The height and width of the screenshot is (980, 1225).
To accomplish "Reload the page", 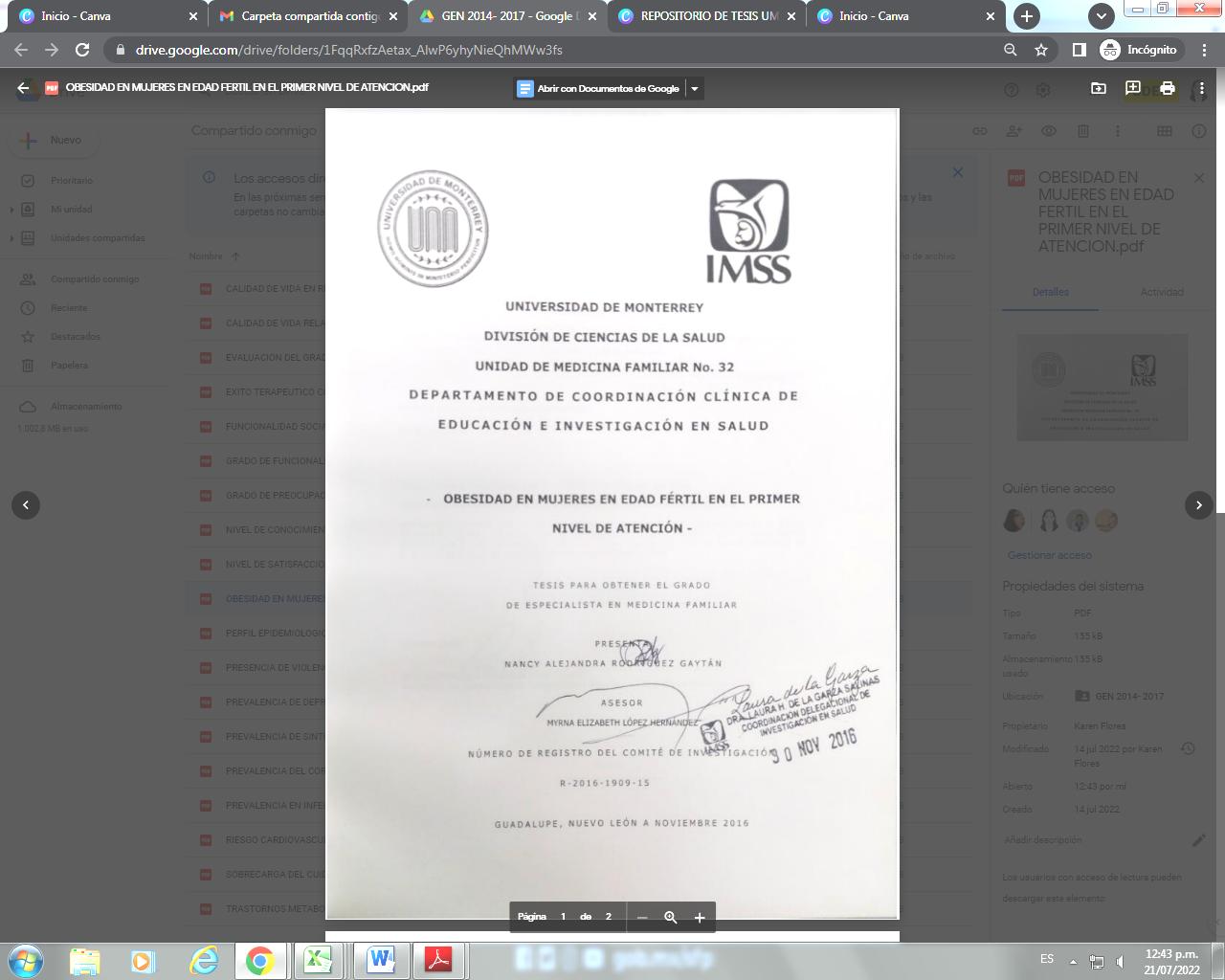I will [82, 50].
